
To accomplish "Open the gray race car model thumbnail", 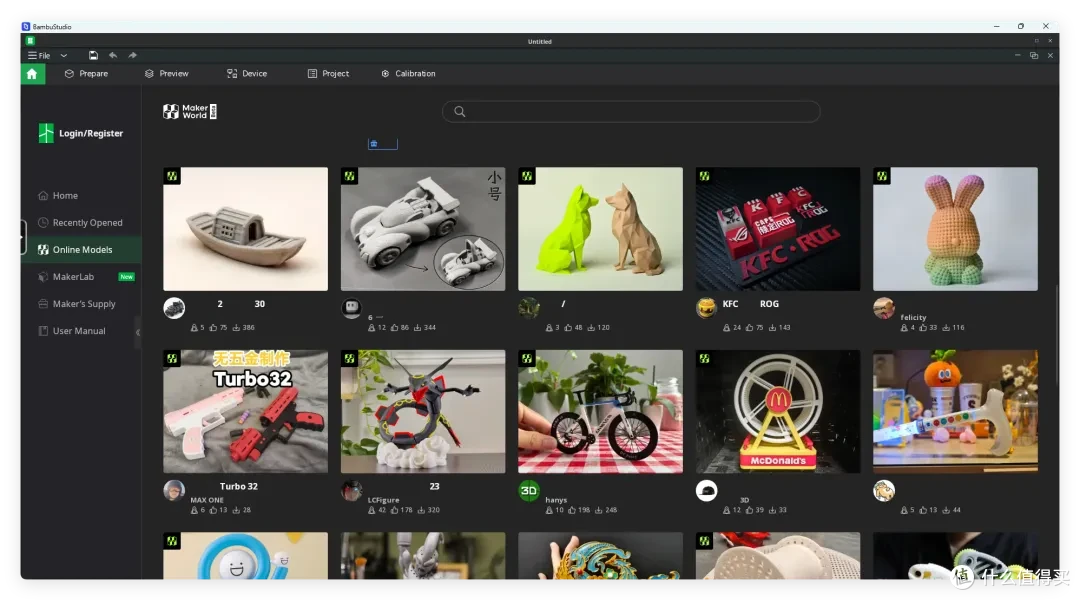I will 423,229.
